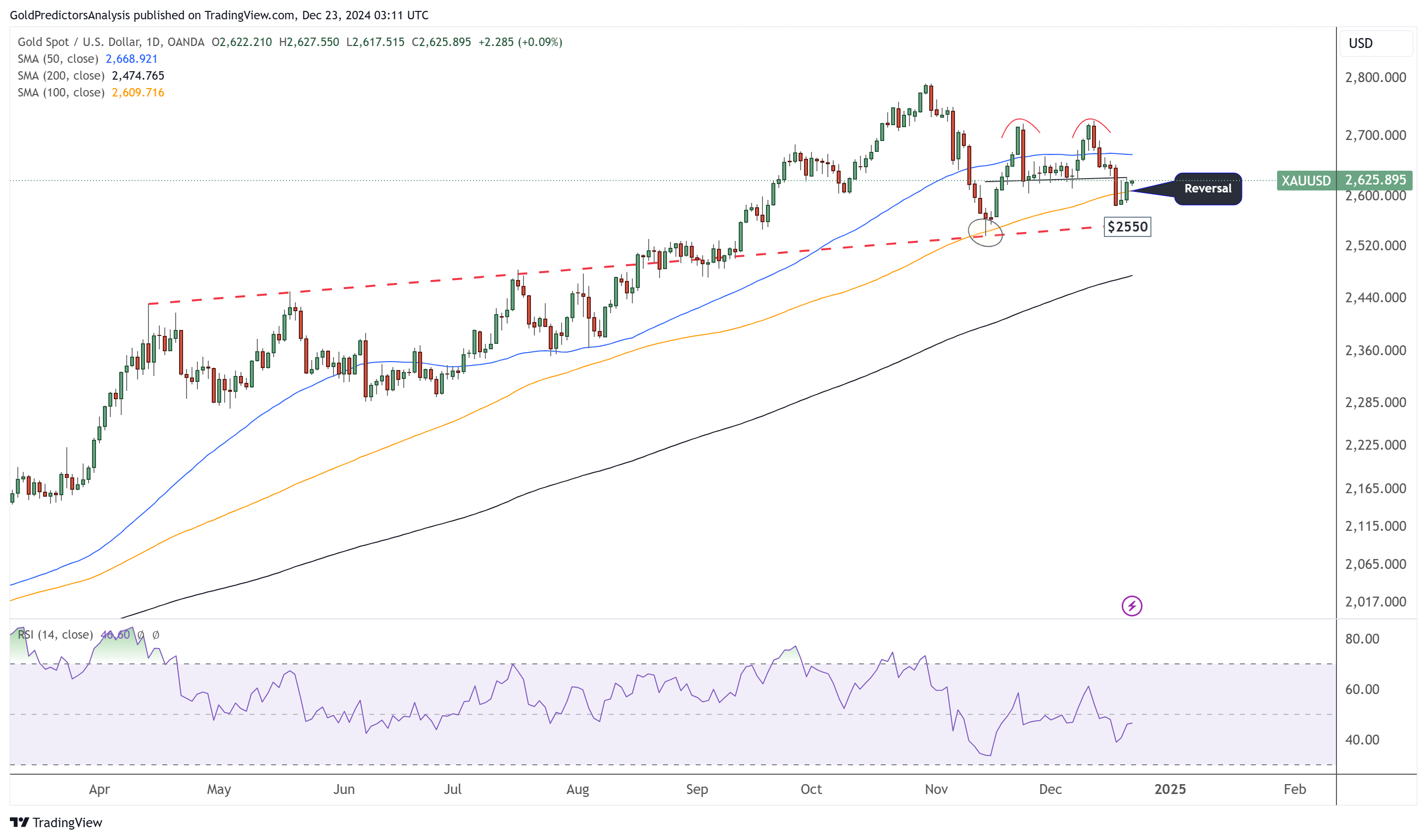
Task: Open the USD currency selector
Action: click(x=1375, y=44)
